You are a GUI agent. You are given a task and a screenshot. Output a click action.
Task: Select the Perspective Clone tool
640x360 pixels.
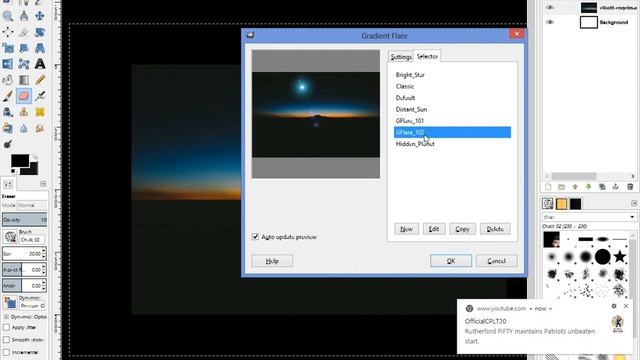point(8,128)
